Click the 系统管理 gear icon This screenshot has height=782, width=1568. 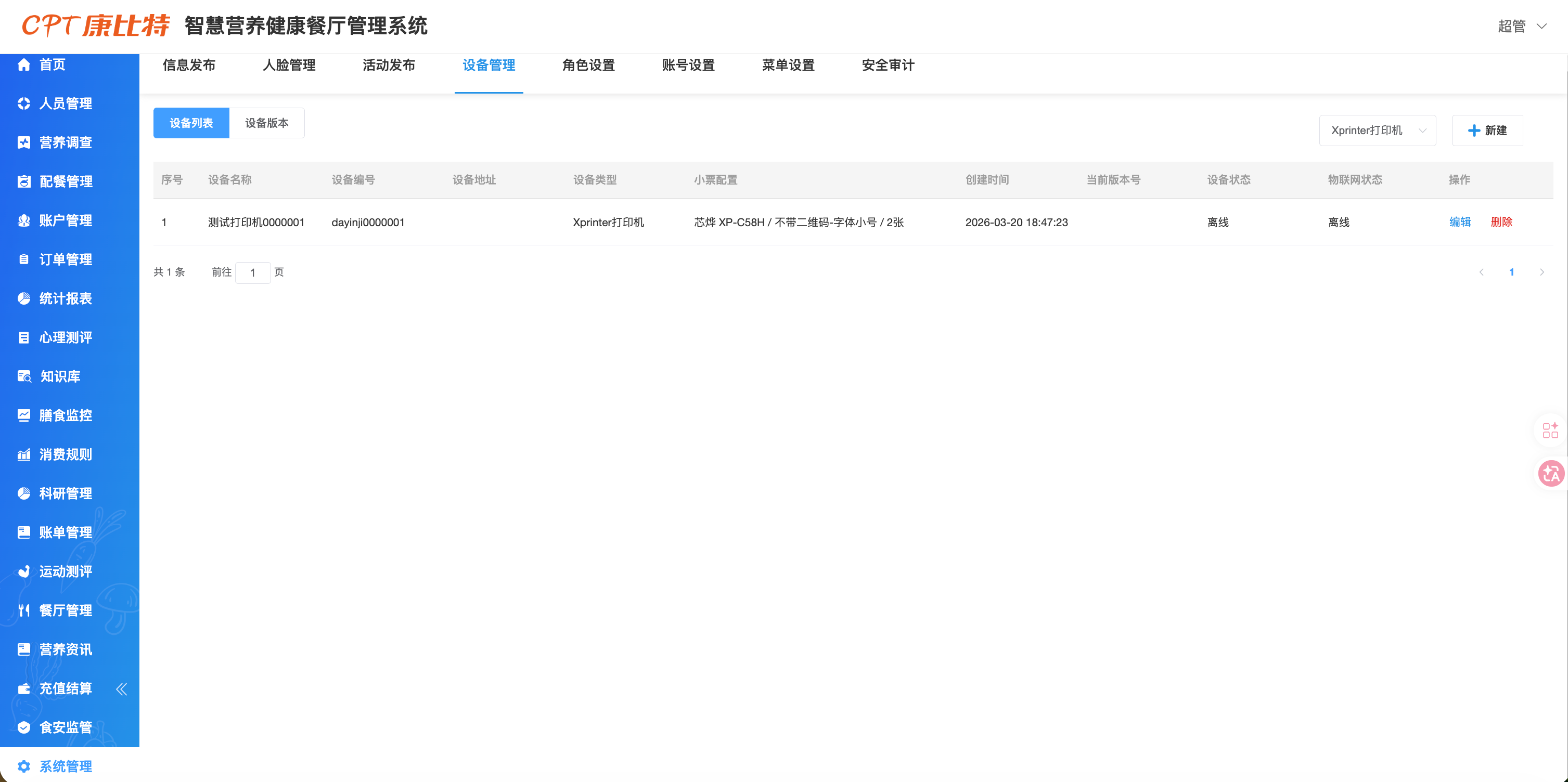(x=24, y=766)
